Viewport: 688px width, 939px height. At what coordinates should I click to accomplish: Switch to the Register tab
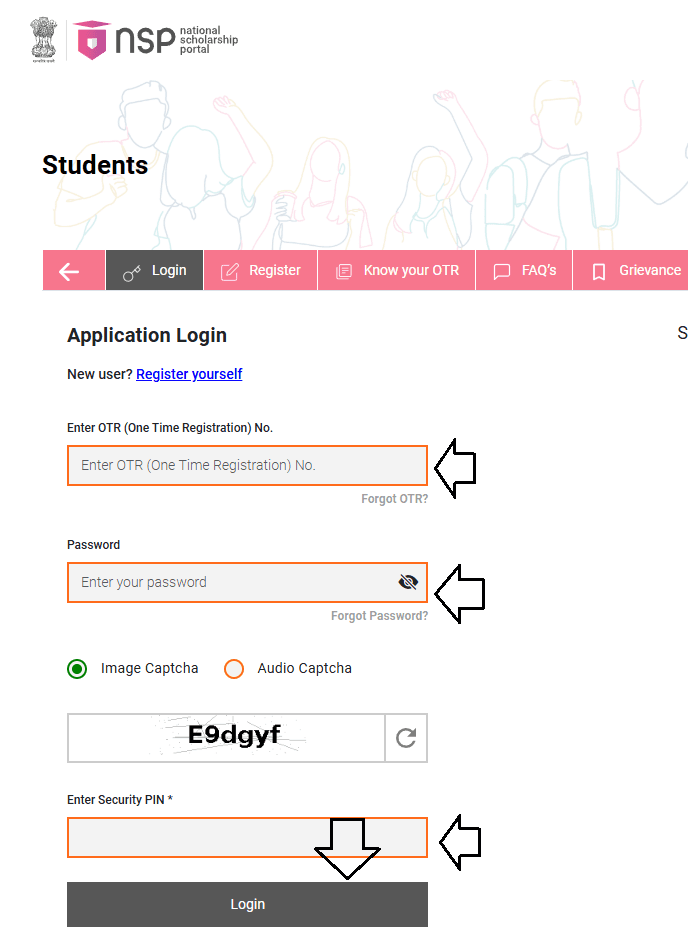click(262, 270)
